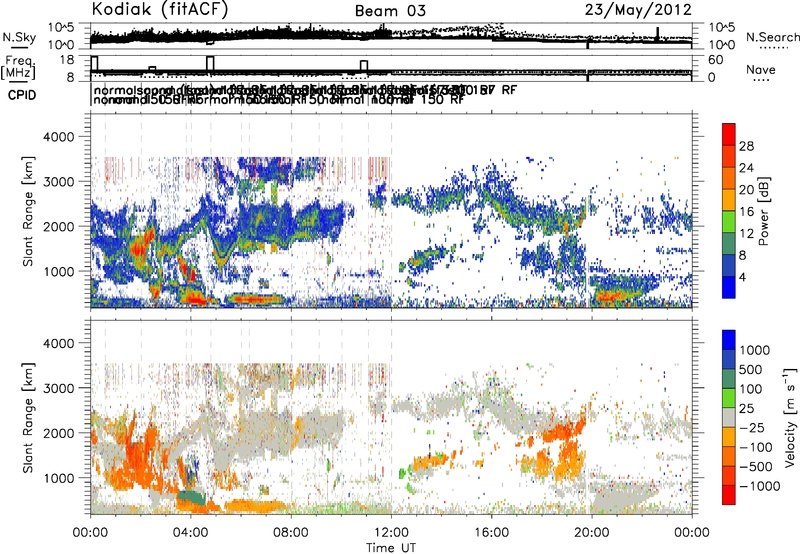This screenshot has width=800, height=554.
Task: Click the "16" tick on the Power color bar
Action: coord(746,212)
